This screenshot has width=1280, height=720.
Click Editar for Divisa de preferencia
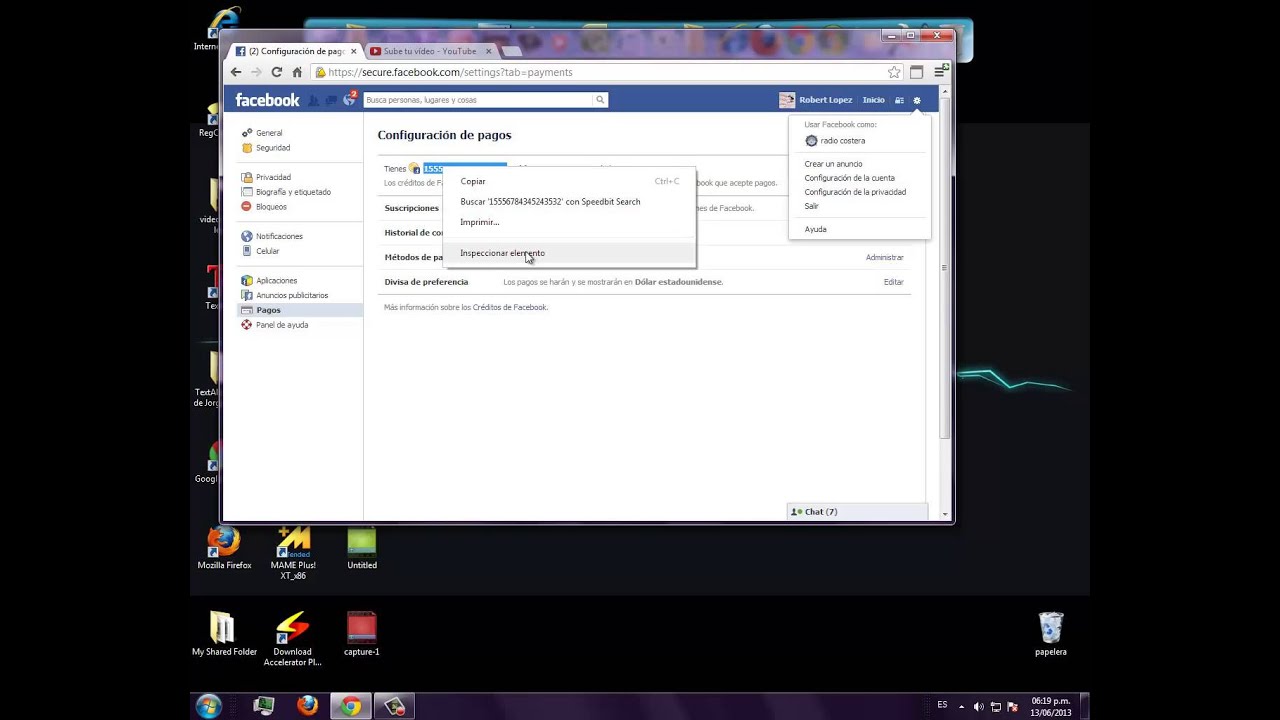coord(893,282)
